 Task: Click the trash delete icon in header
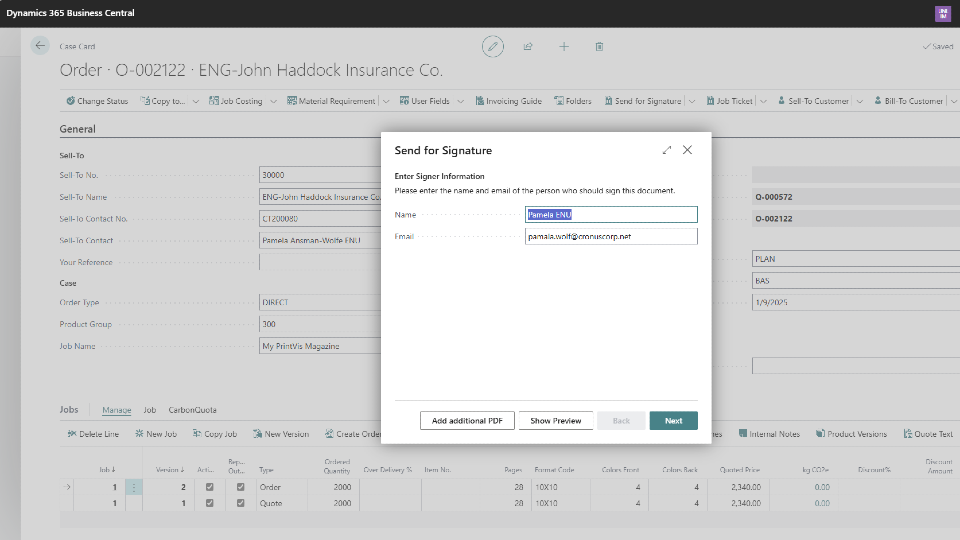click(x=599, y=46)
